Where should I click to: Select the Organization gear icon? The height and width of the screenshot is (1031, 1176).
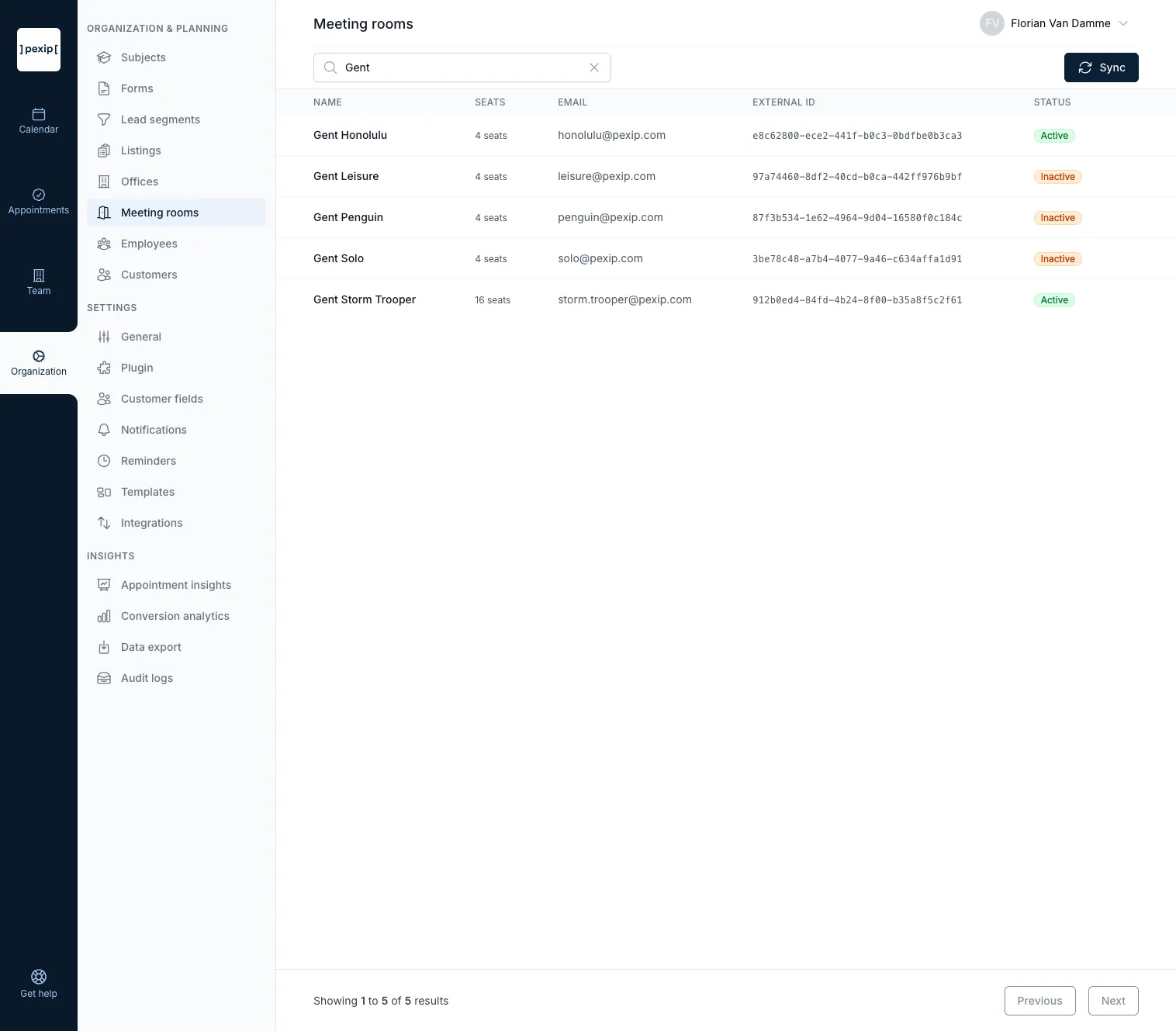click(39, 356)
